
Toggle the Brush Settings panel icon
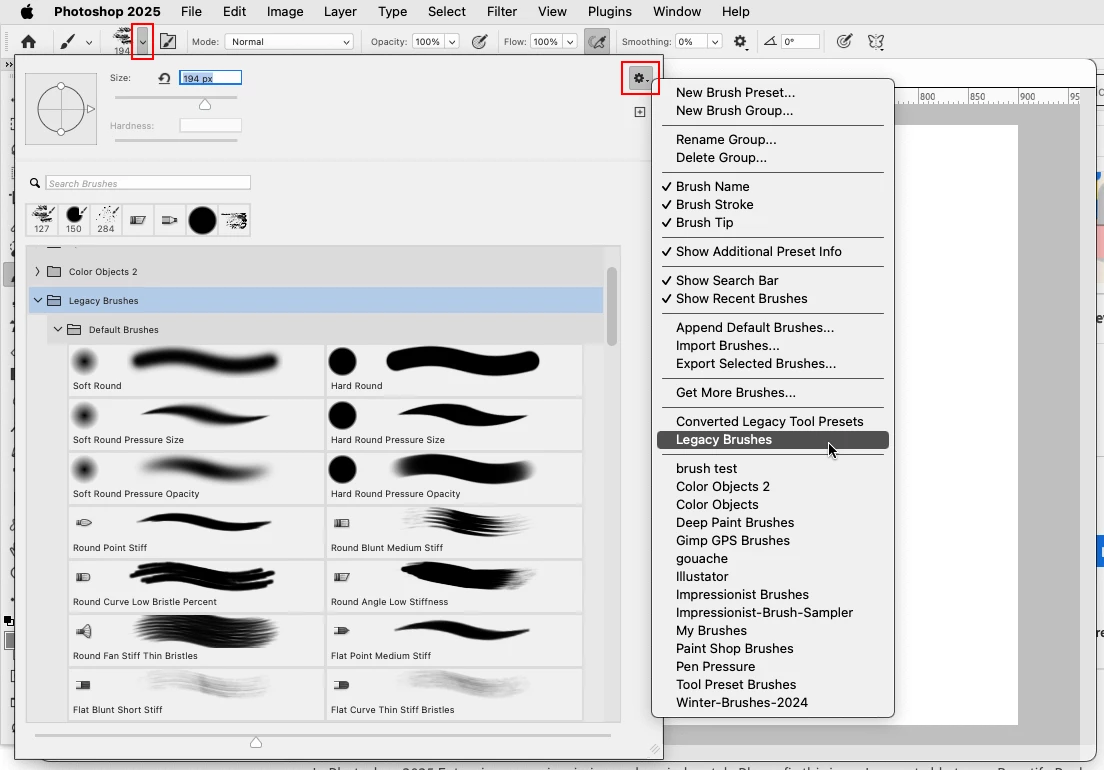(168, 42)
